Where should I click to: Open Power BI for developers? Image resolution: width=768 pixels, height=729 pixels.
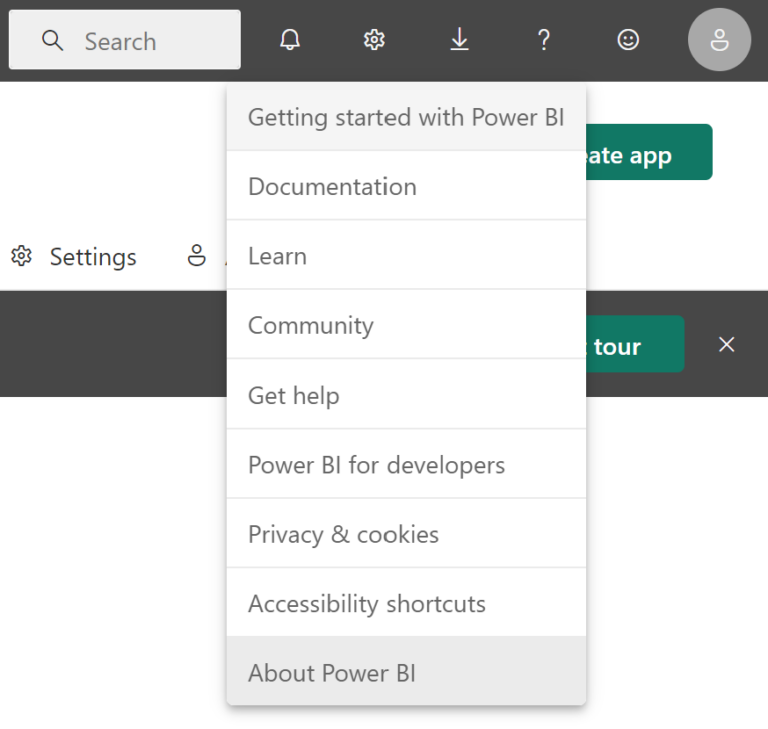coord(406,464)
